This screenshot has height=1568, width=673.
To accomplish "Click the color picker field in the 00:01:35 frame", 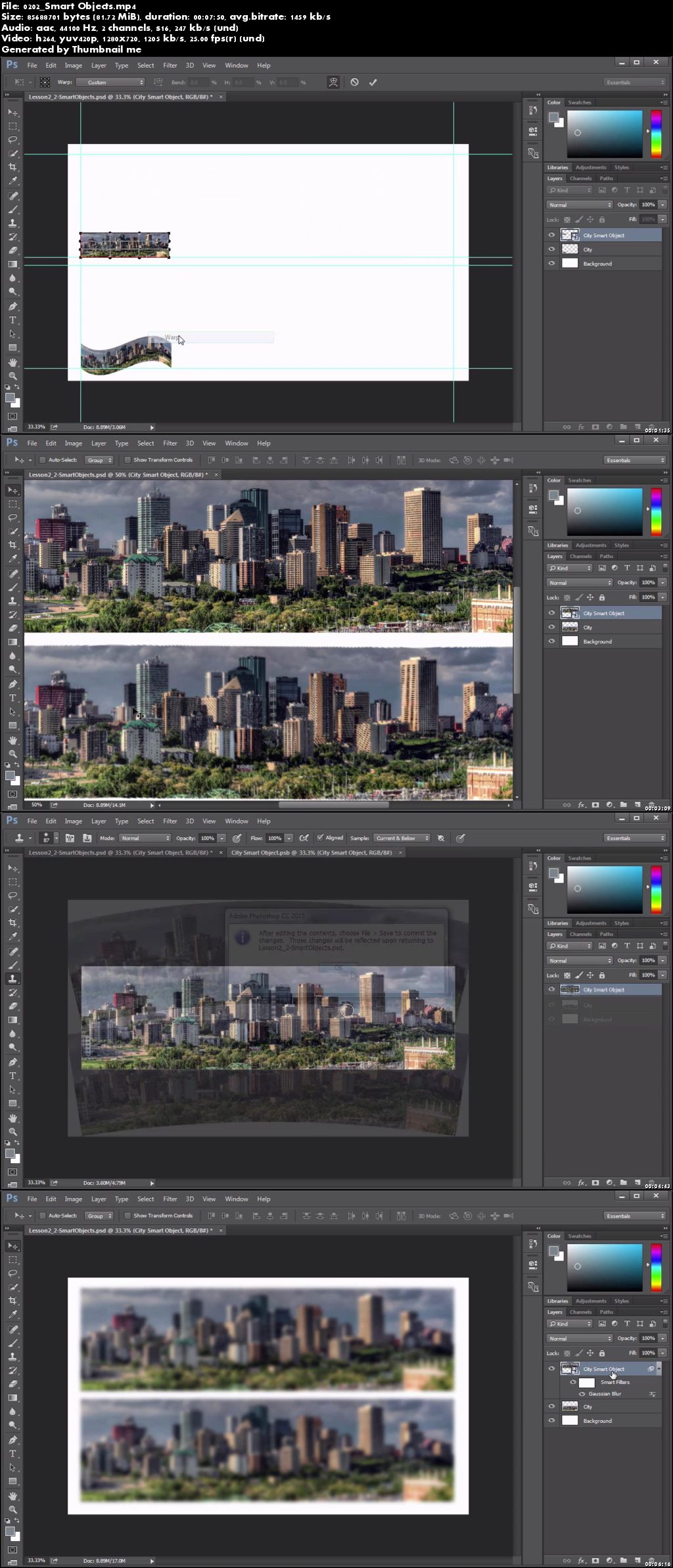I will click(605, 134).
